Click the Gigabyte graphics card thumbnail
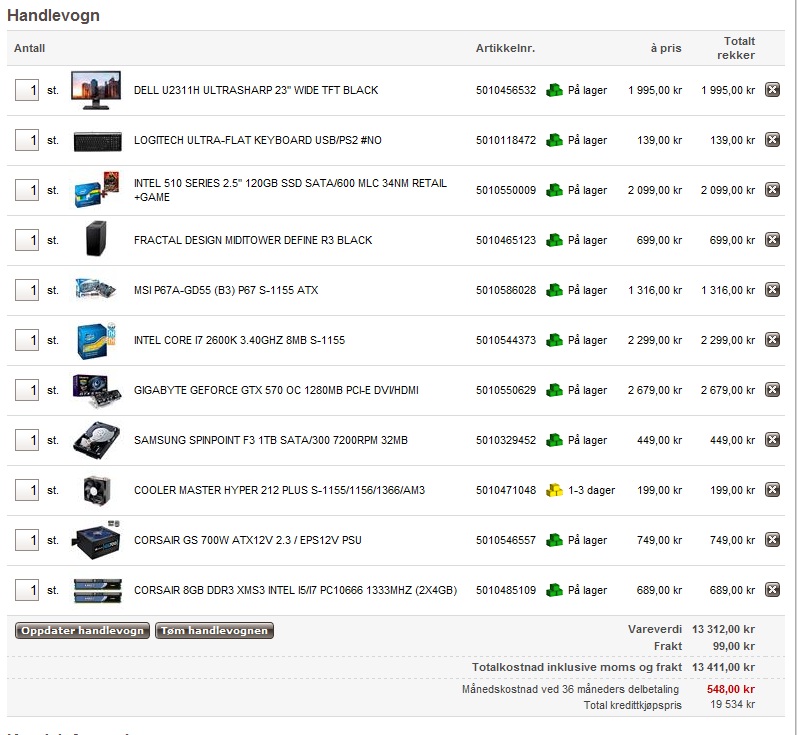Image resolution: width=797 pixels, height=735 pixels. 97,390
